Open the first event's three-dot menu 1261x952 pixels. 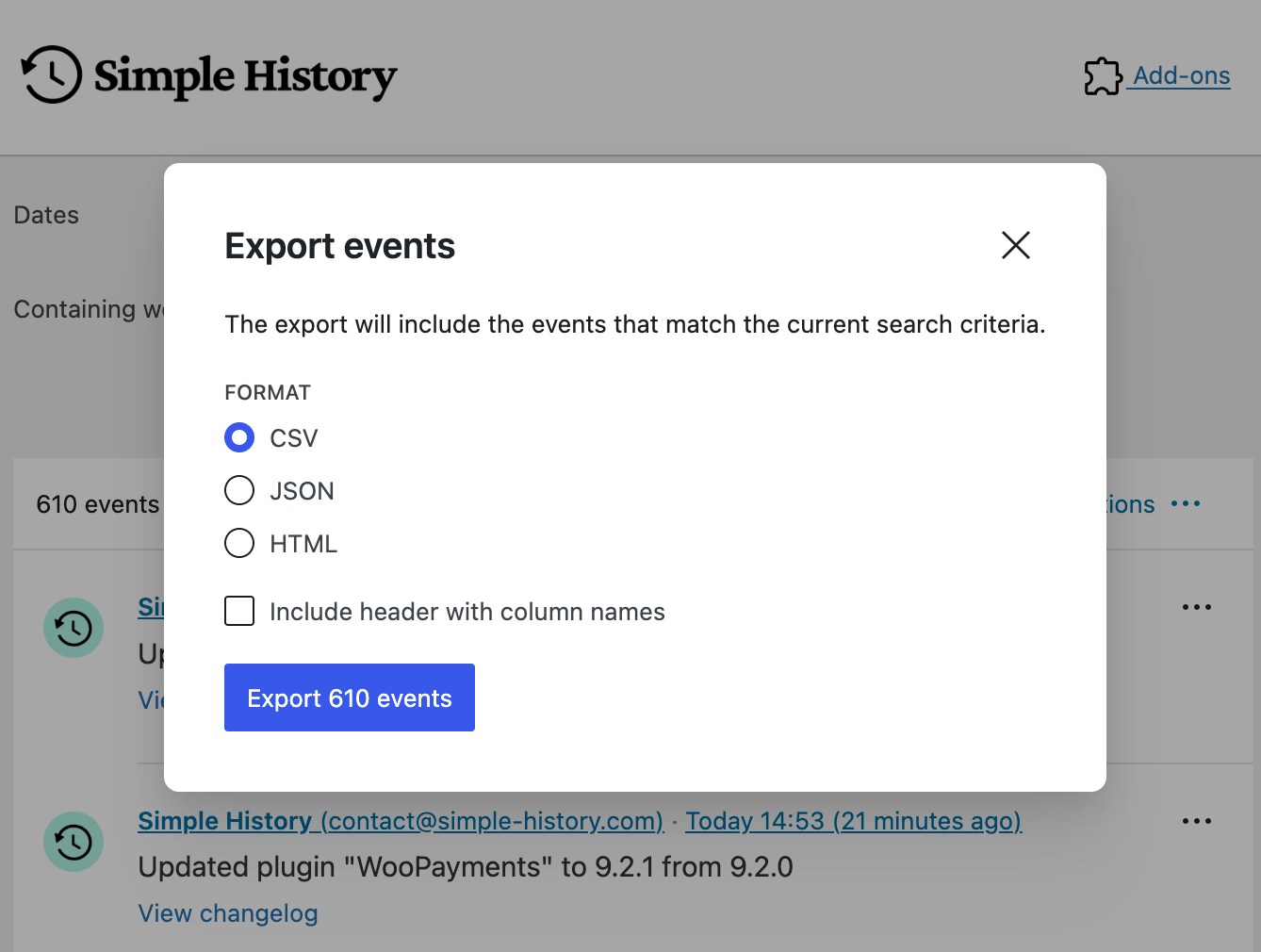1196,607
